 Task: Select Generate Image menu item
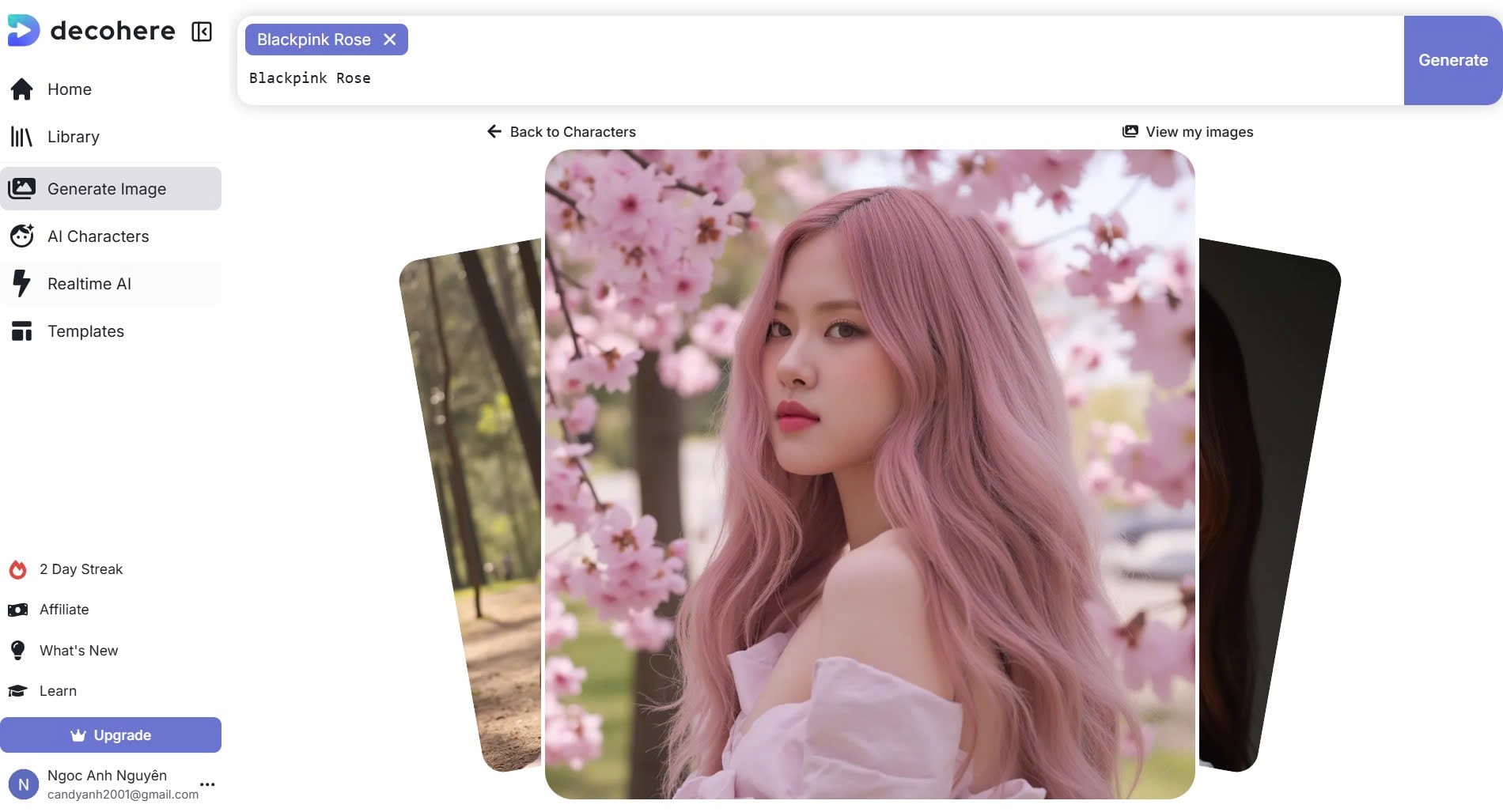pyautogui.click(x=111, y=188)
